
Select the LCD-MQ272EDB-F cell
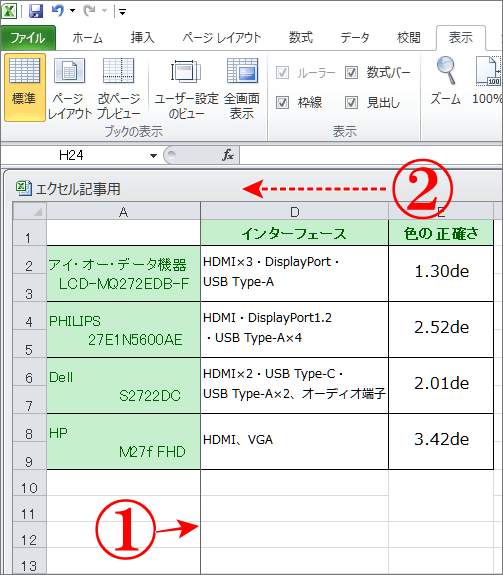pyautogui.click(x=124, y=274)
